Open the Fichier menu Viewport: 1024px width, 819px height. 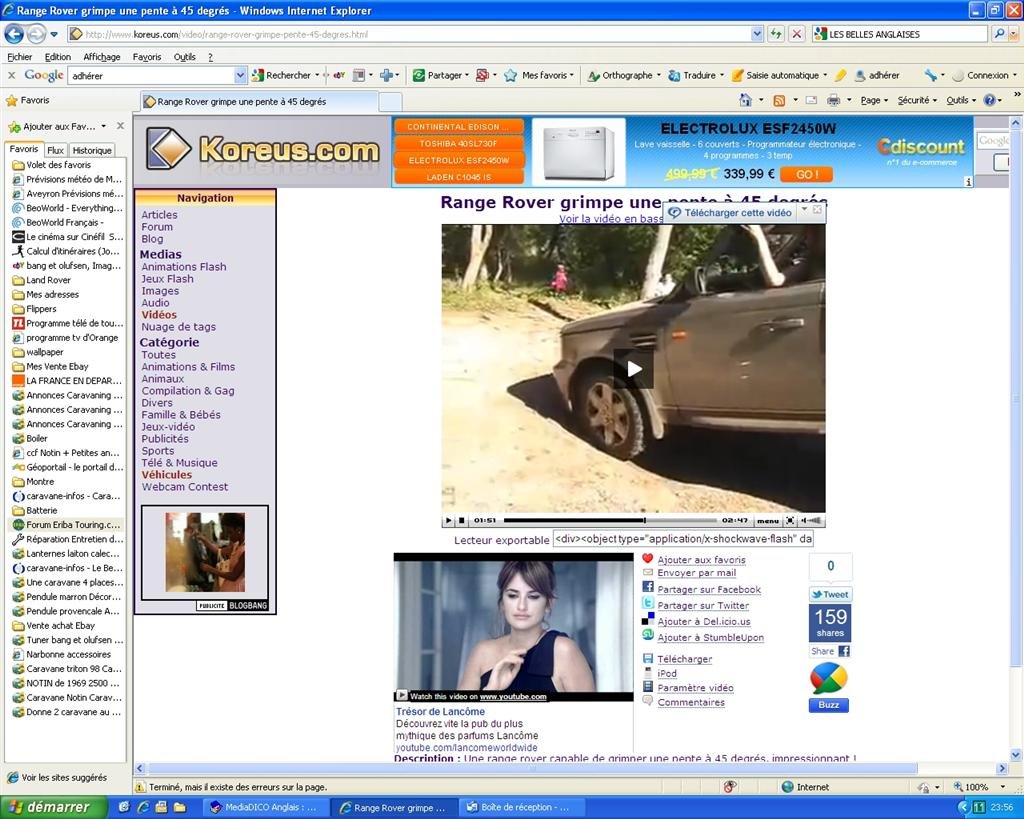click(20, 57)
